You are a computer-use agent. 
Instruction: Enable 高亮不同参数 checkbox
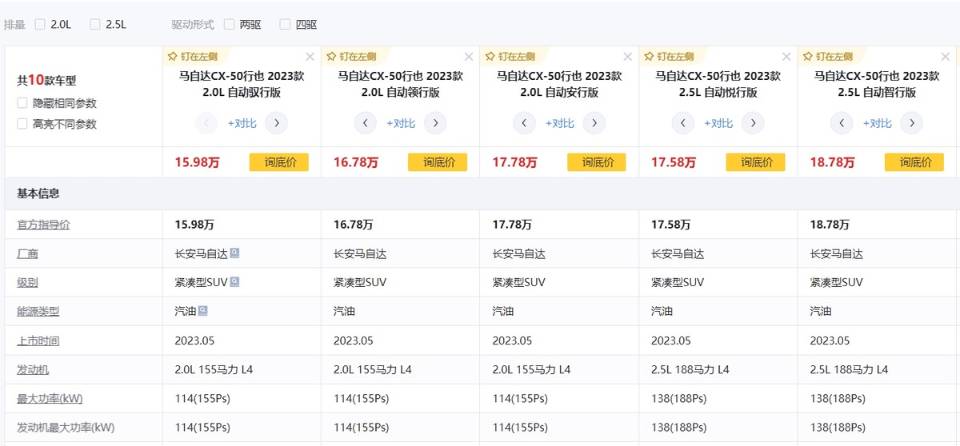(x=23, y=124)
